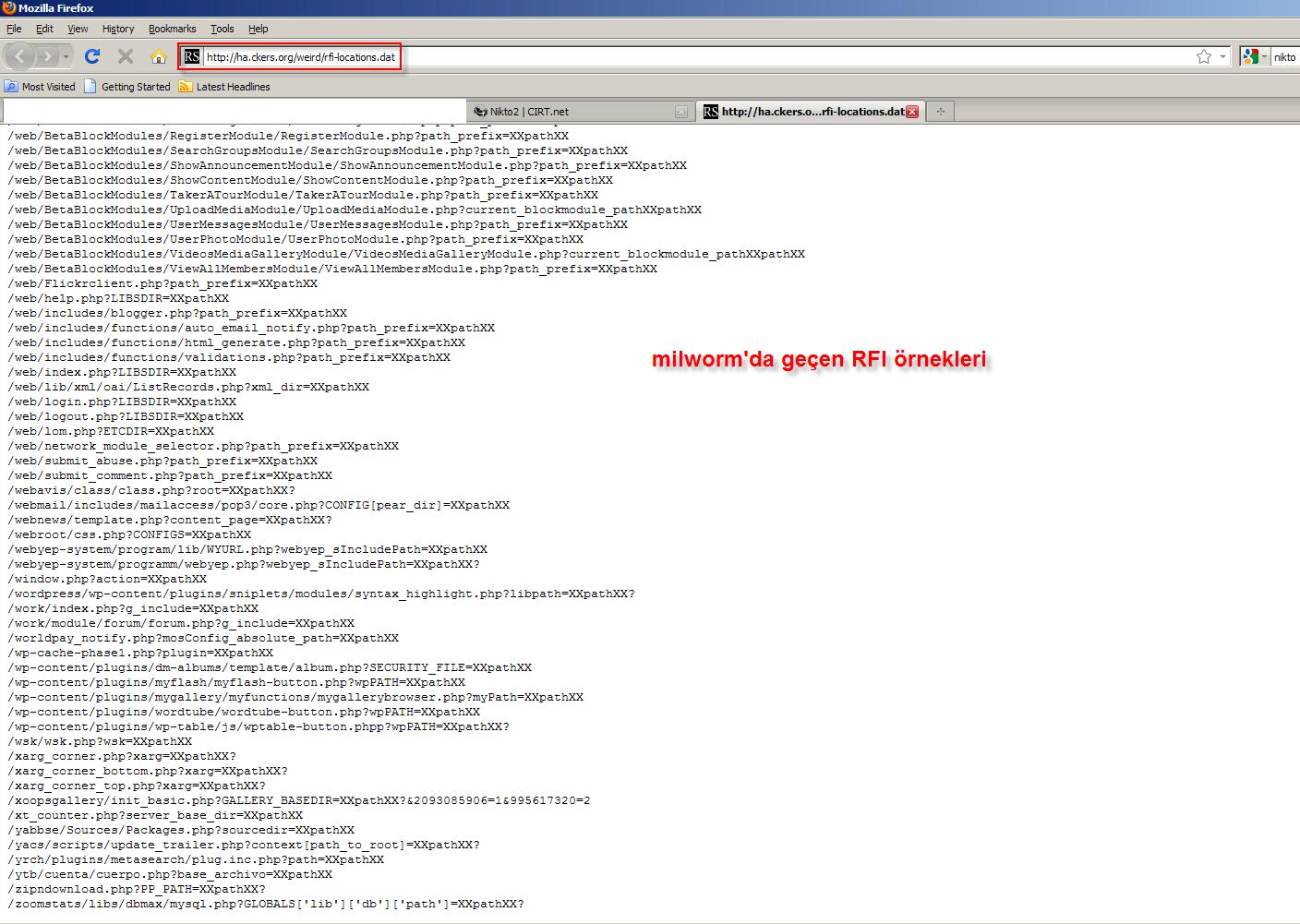Click the /wp-cache-phase1.php?plugin line

pos(140,653)
